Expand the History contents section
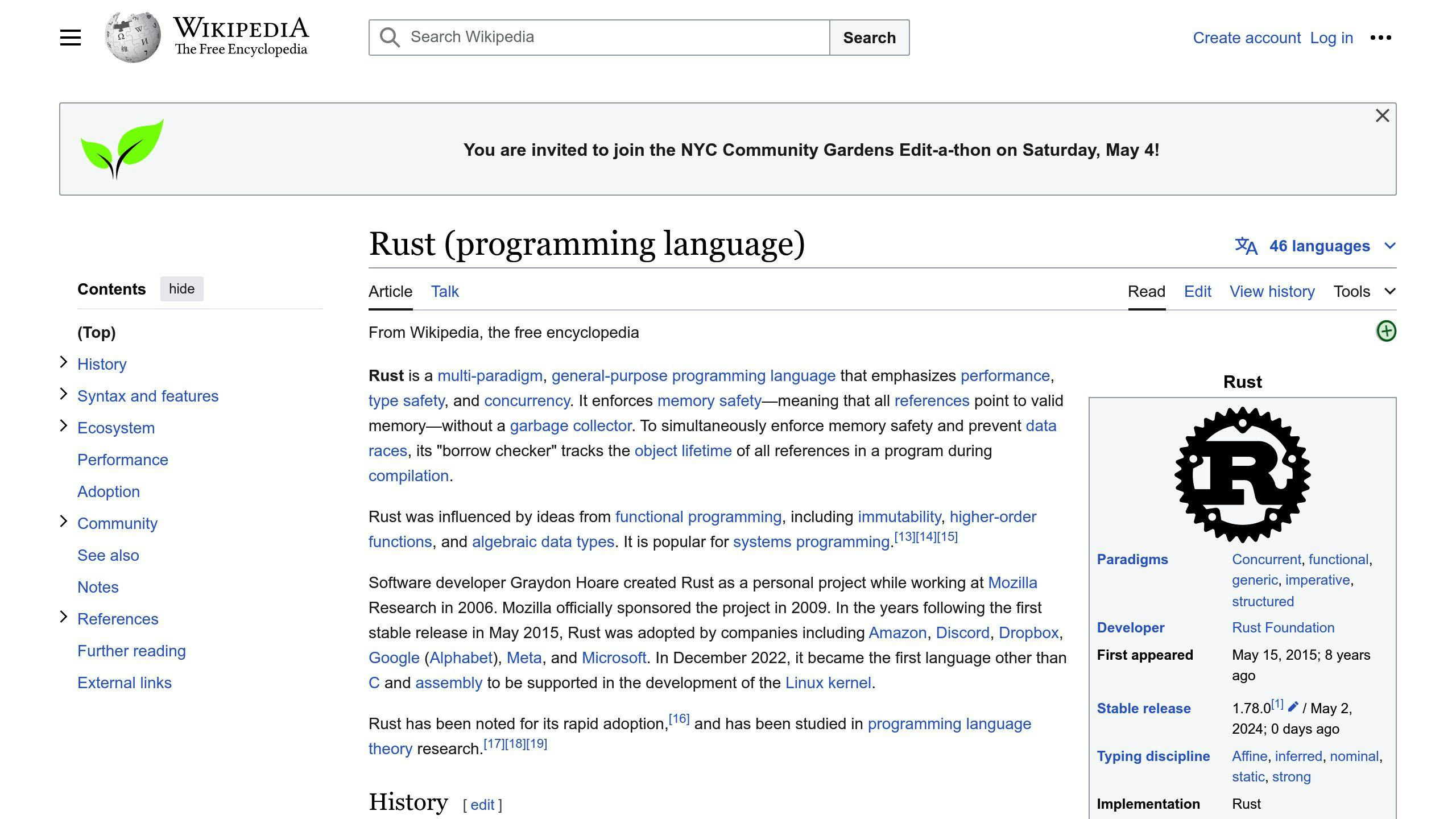 64,362
